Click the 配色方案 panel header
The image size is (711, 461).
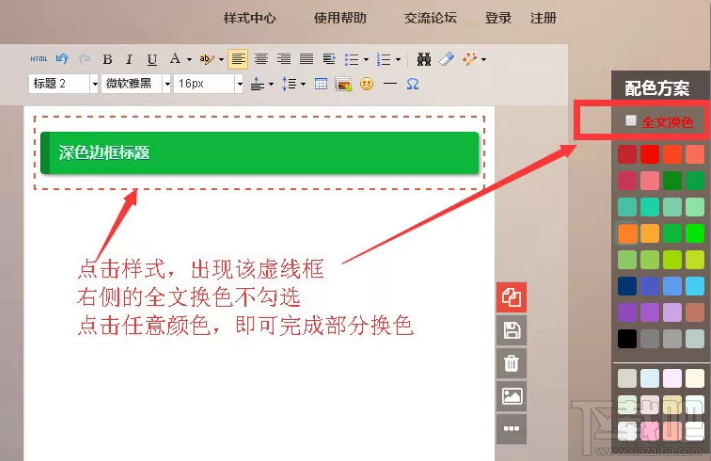click(x=657, y=88)
